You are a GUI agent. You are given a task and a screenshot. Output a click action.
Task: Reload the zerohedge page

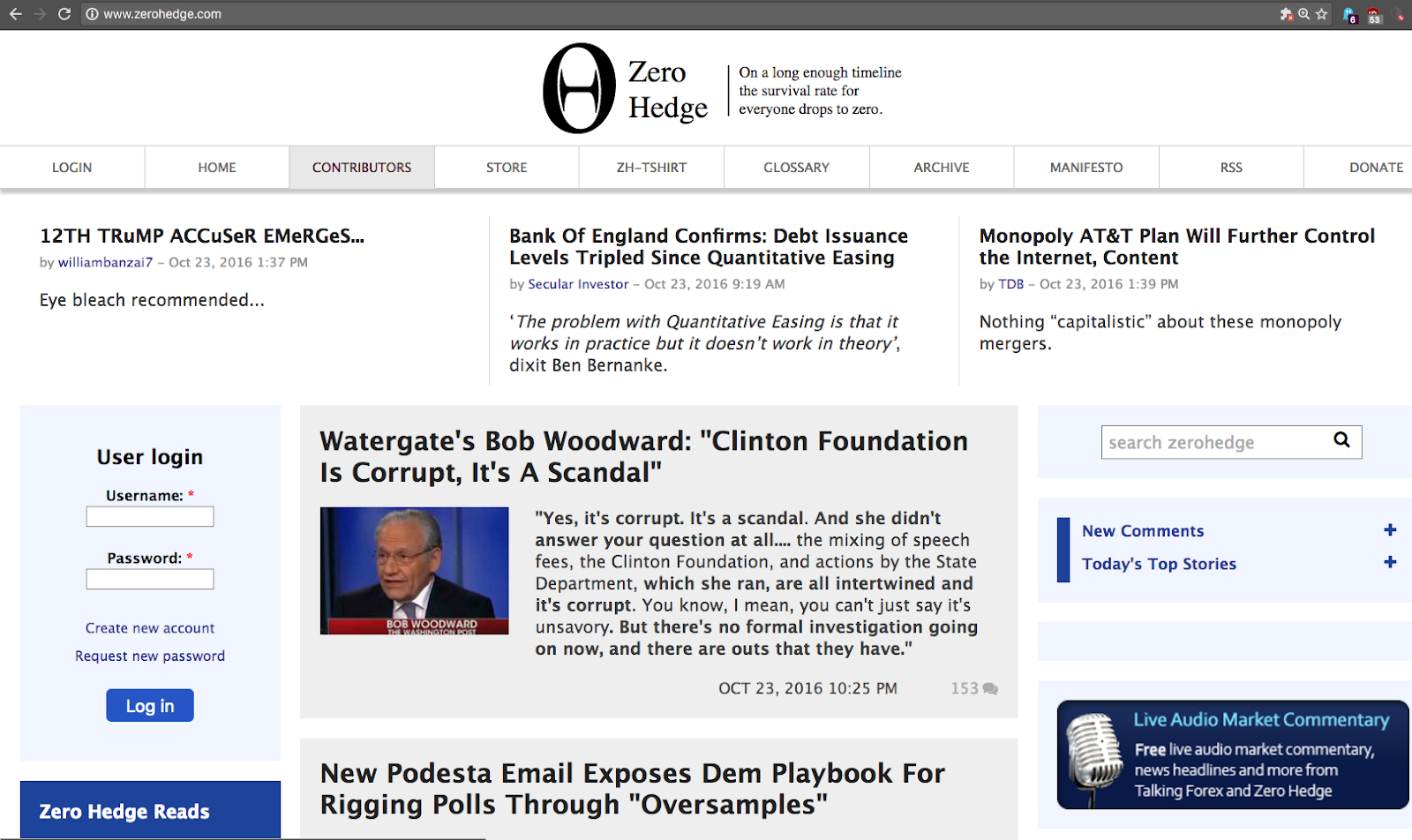coord(64,14)
